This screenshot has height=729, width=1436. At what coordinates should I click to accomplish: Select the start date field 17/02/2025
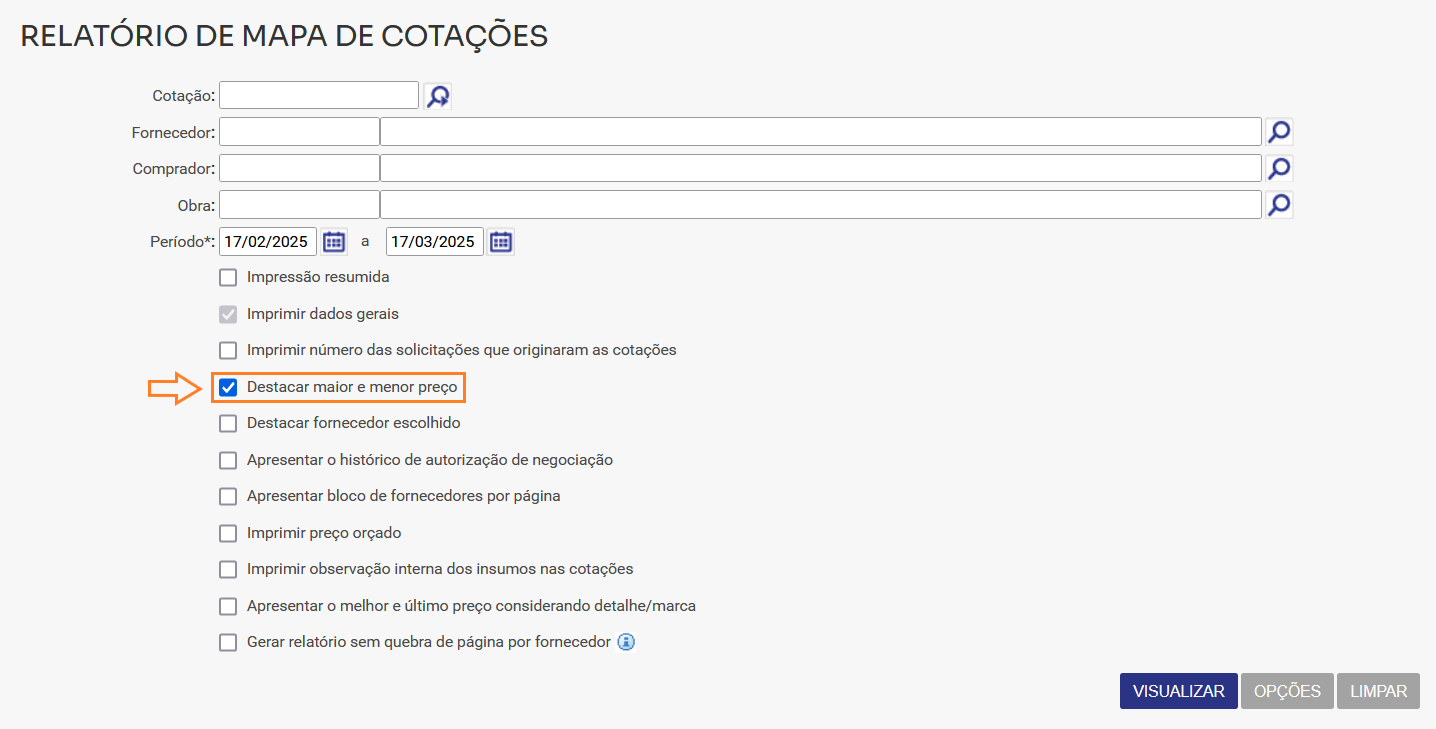point(268,241)
